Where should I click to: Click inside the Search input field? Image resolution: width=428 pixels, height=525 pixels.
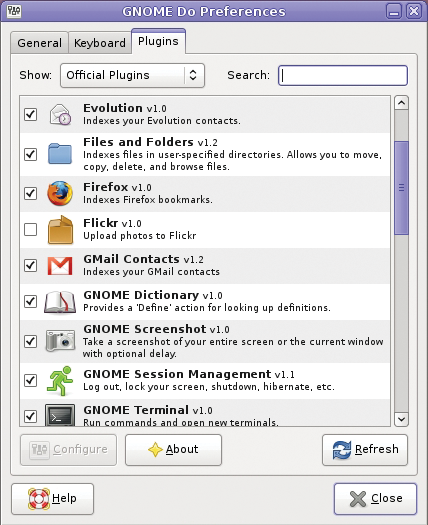(343, 75)
